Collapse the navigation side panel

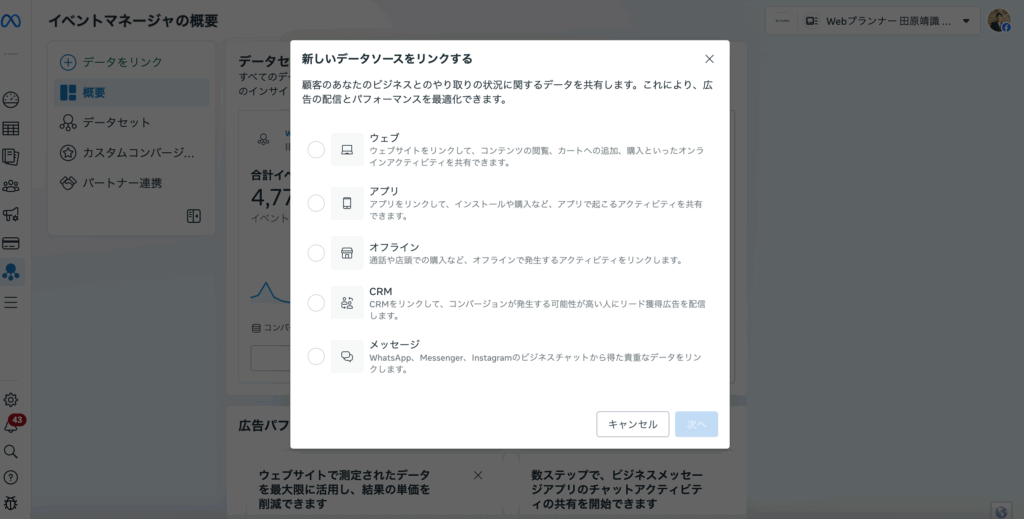click(194, 216)
